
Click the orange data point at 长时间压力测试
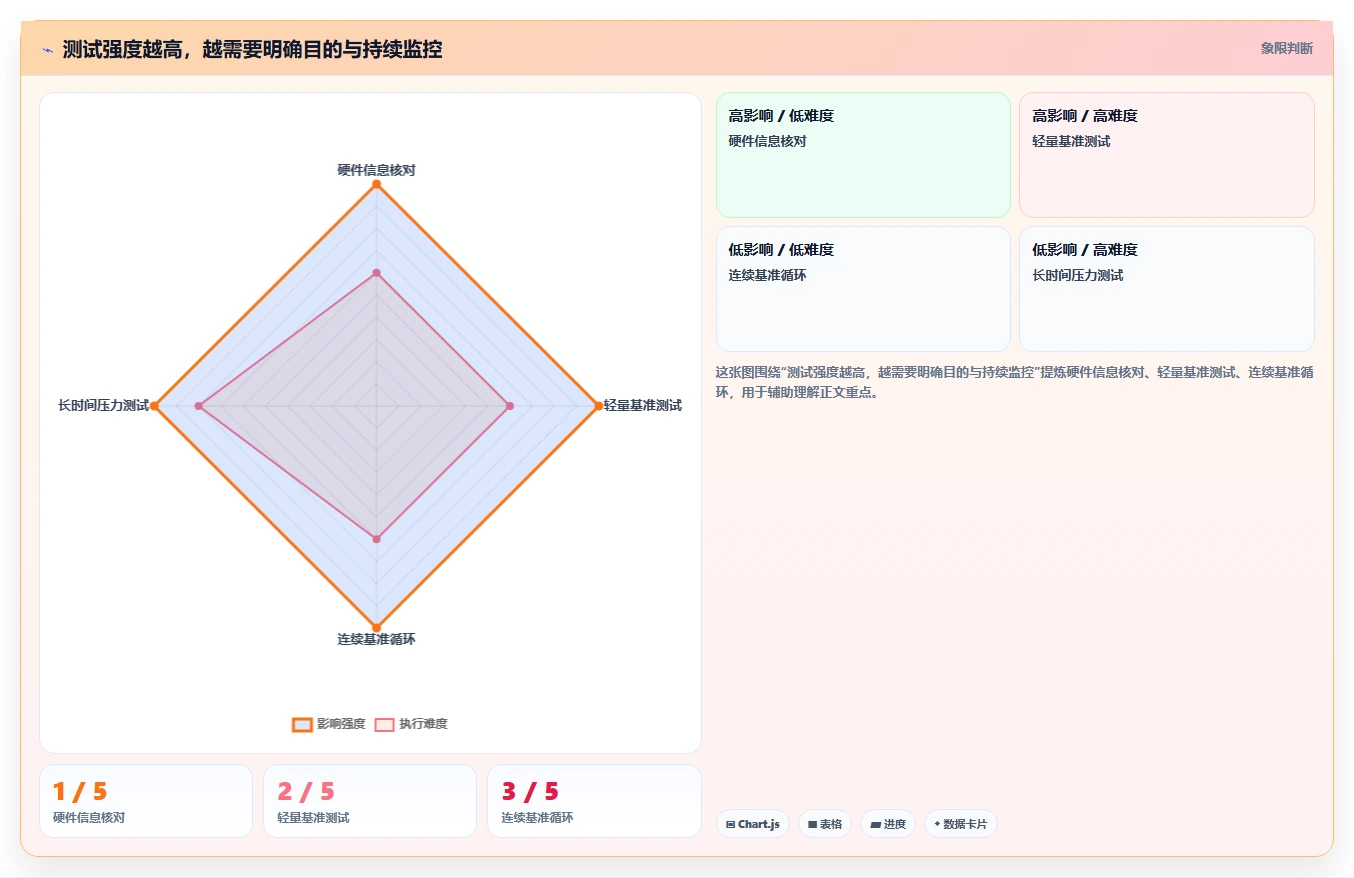[x=154, y=405]
